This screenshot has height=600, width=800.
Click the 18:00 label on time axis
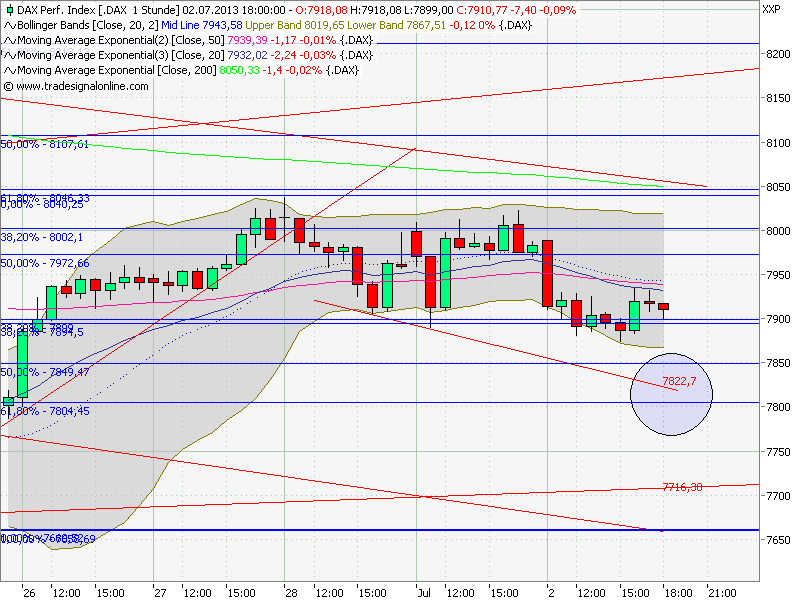pyautogui.click(x=679, y=593)
